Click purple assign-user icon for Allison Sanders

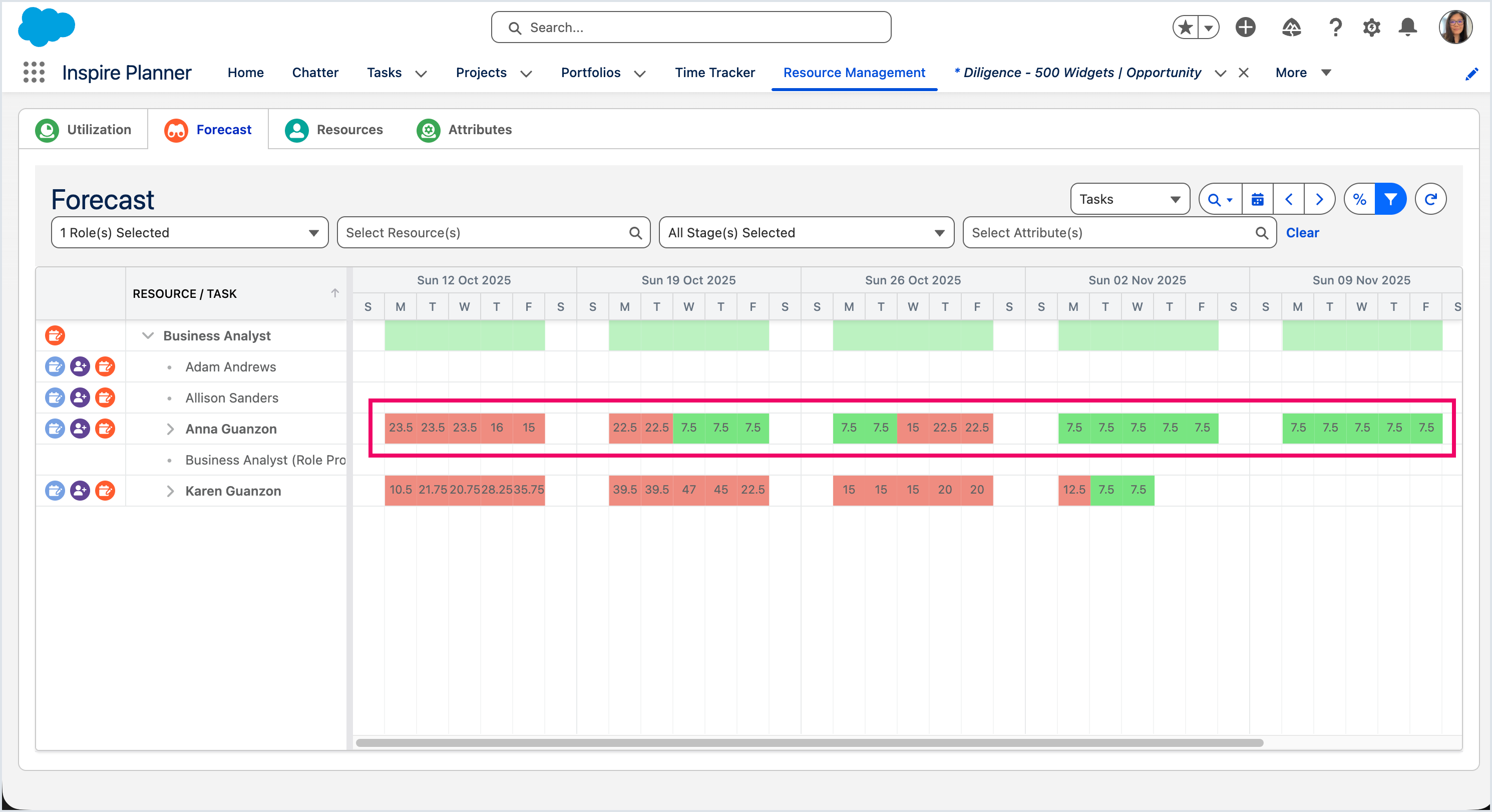click(80, 397)
